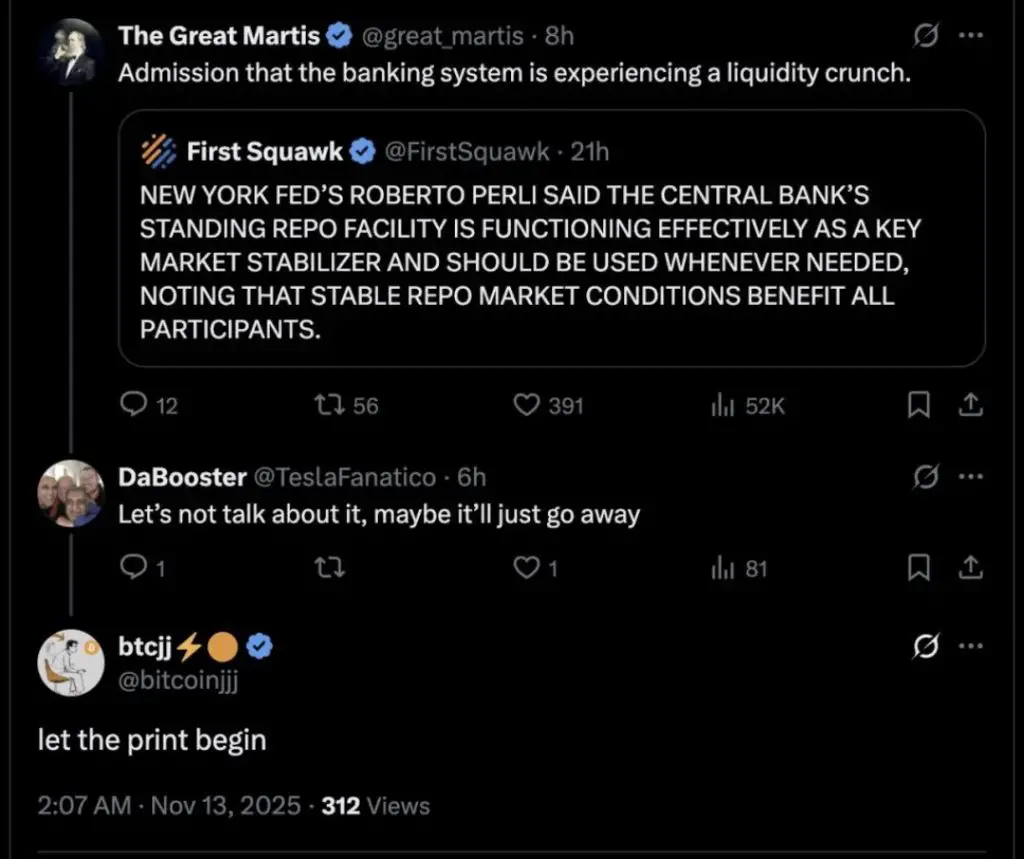1024x859 pixels.
Task: Repost DaBooster's reply
Action: [327, 568]
